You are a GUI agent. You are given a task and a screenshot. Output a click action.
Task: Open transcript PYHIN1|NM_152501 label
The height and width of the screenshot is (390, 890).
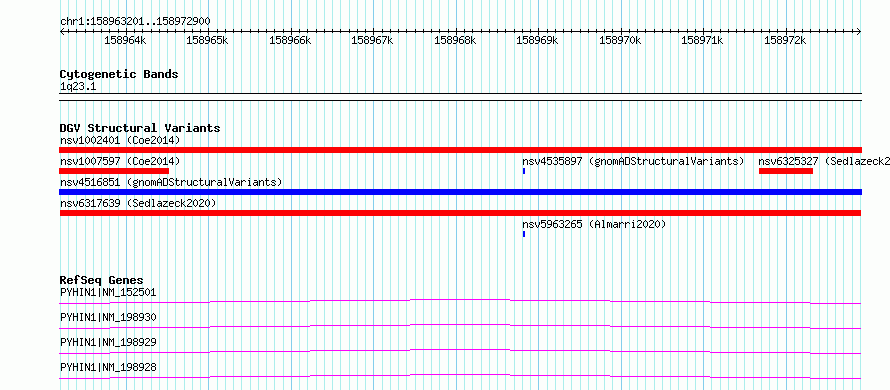(108, 292)
